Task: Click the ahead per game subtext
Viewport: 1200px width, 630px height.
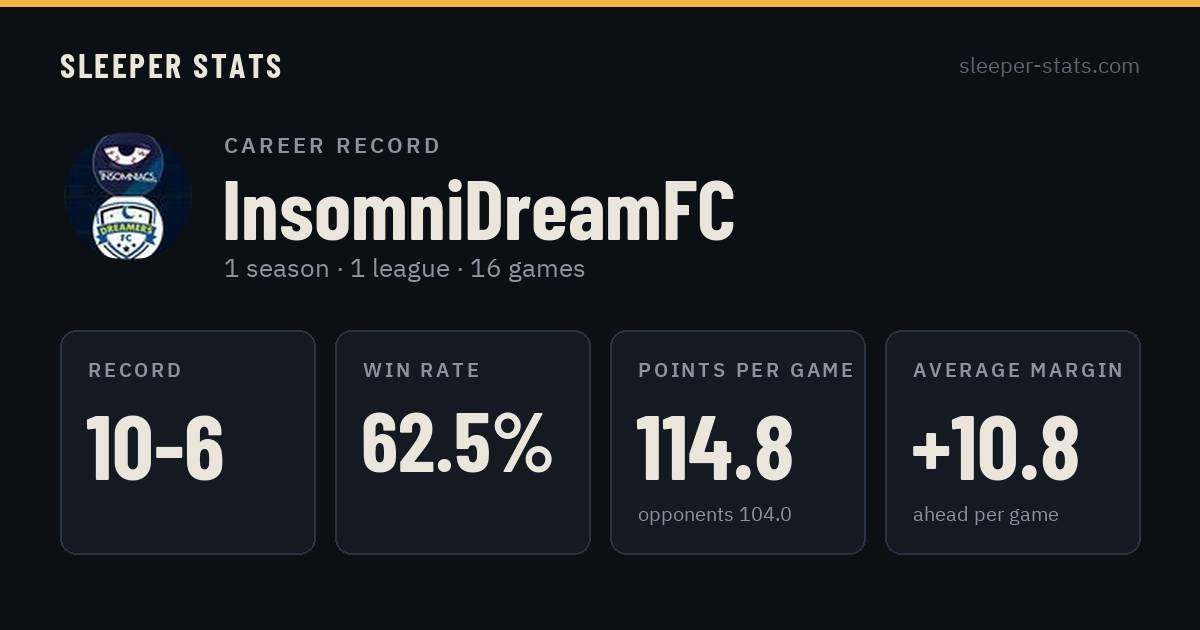Action: pyautogui.click(x=986, y=515)
